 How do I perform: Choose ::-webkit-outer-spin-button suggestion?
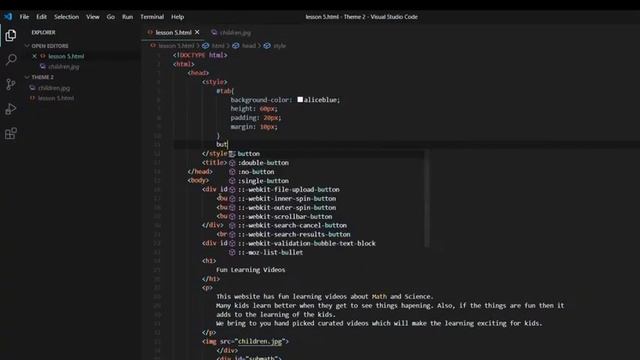(327, 208)
